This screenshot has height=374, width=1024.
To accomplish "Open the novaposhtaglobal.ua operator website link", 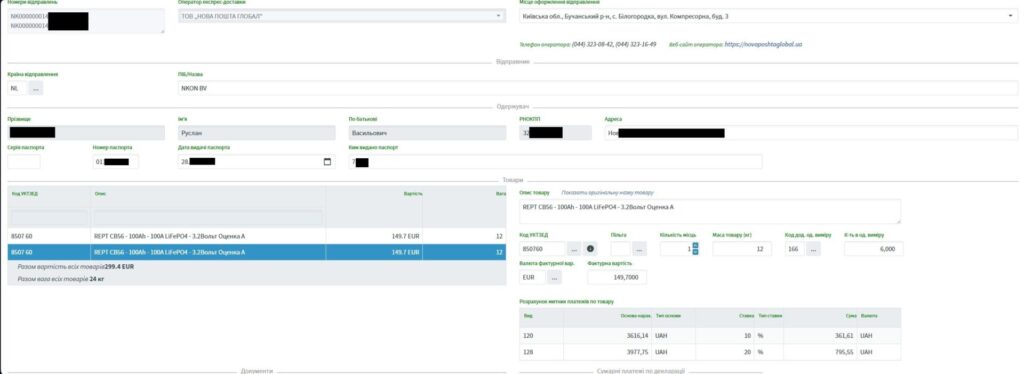I will coord(763,45).
